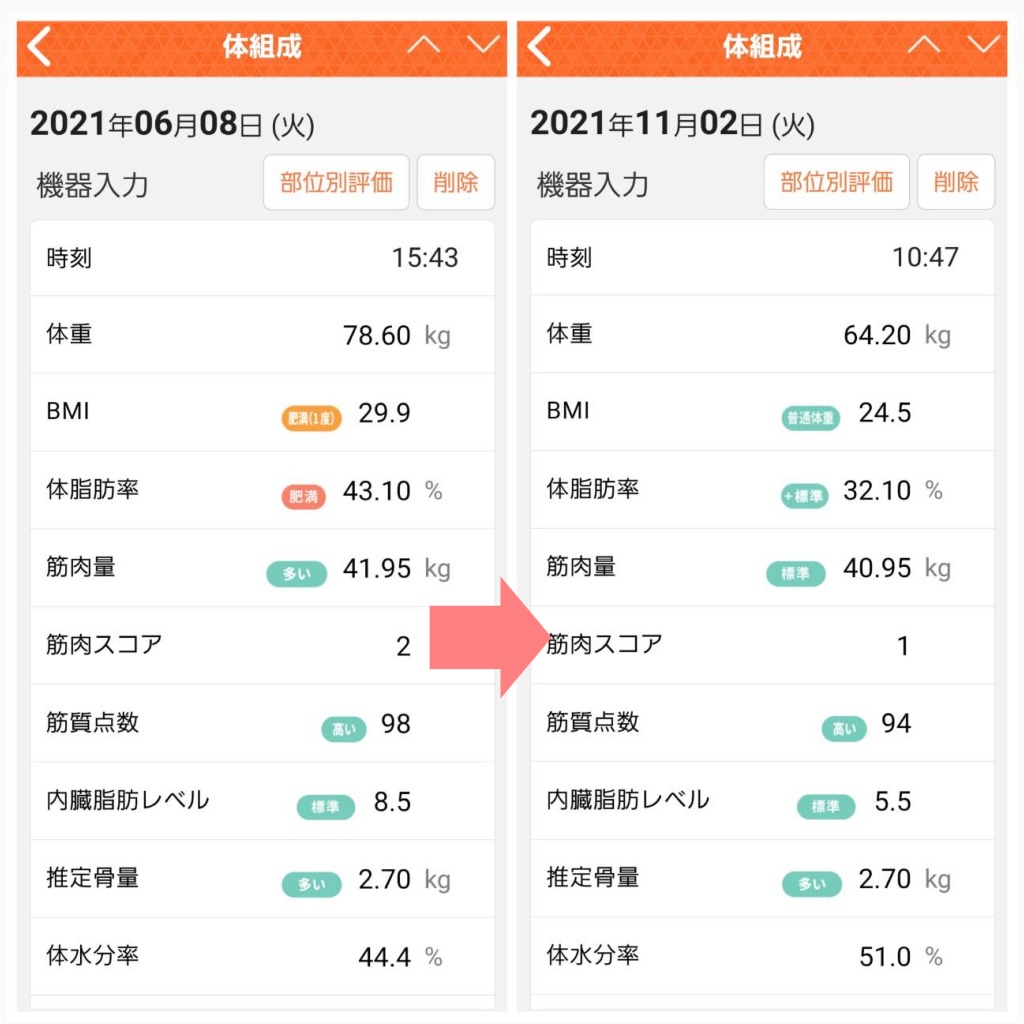Tap the back arrow on the 11月02日 screen
This screenshot has height=1024, width=1024.
point(540,47)
